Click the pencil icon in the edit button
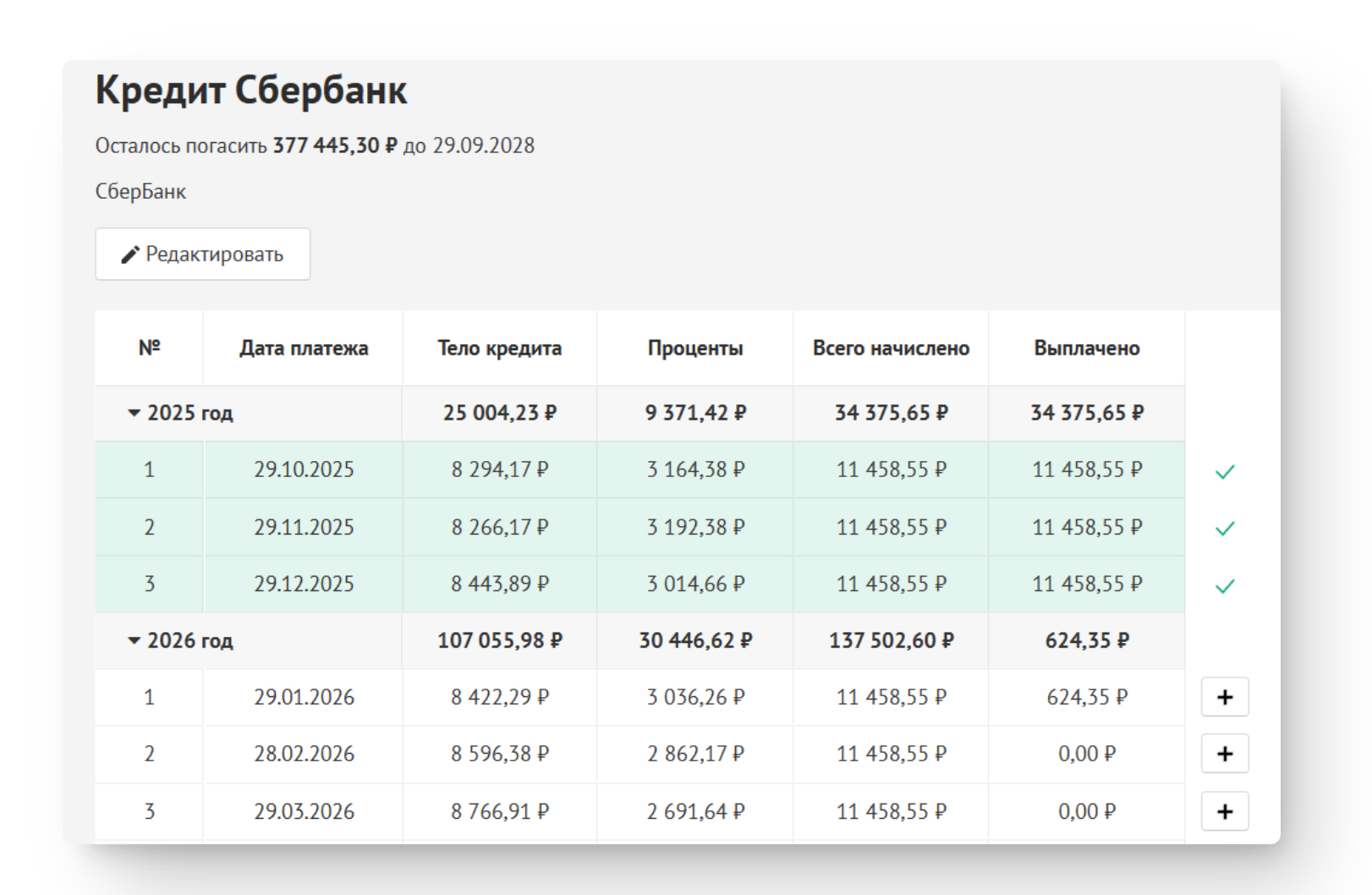 (x=130, y=255)
